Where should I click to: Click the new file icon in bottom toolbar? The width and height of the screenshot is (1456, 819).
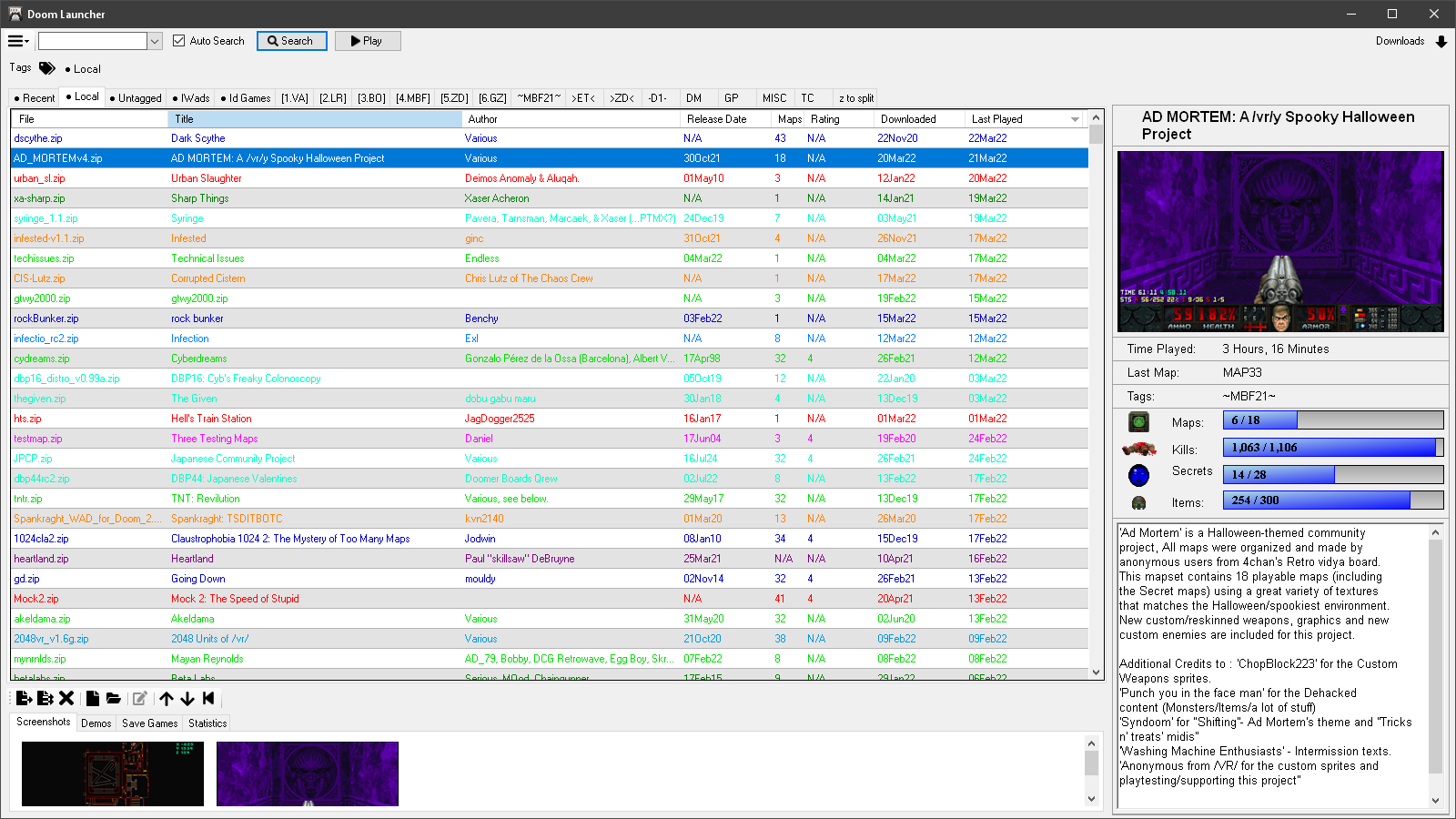[93, 698]
